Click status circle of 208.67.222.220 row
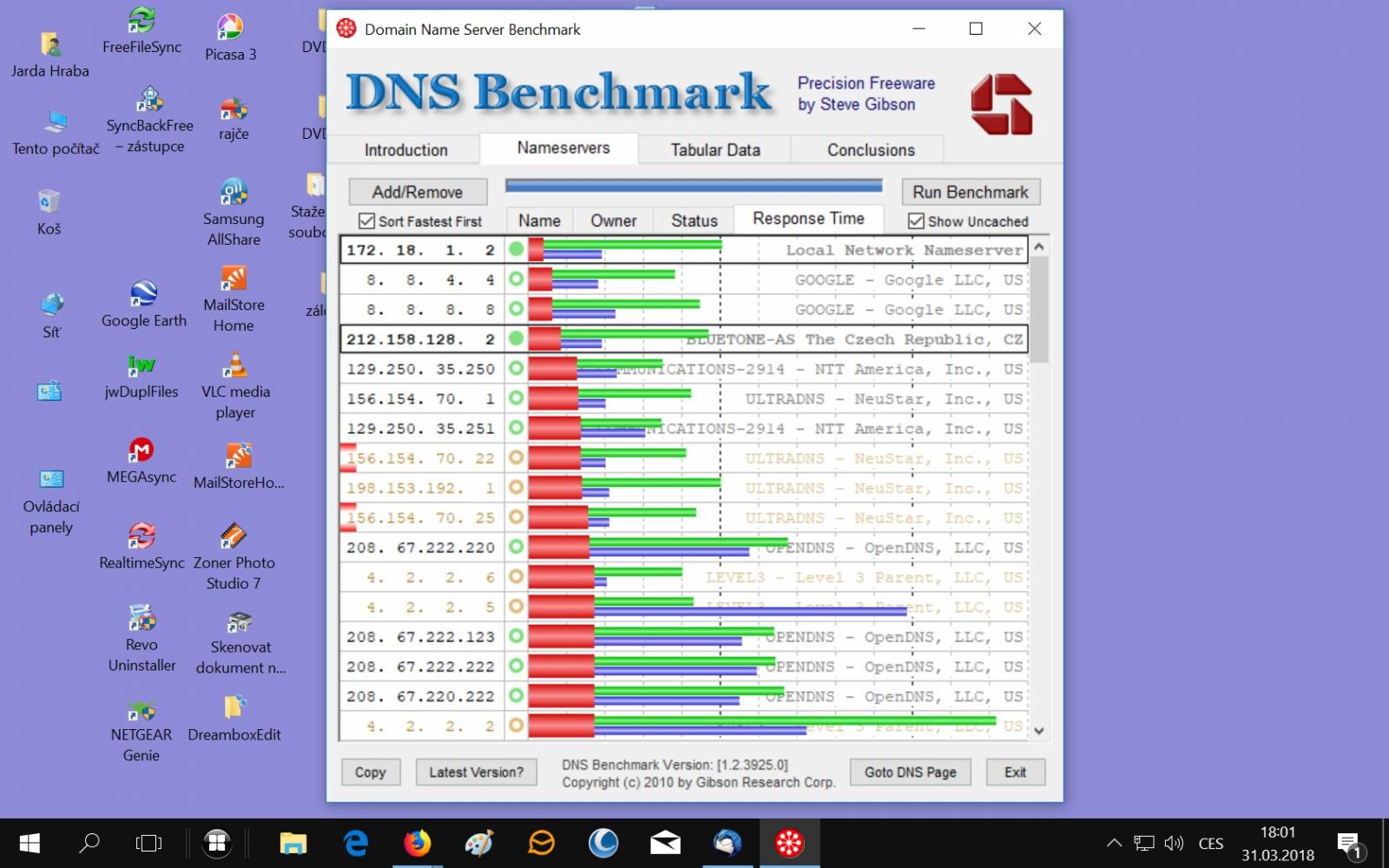1389x868 pixels. [x=517, y=547]
